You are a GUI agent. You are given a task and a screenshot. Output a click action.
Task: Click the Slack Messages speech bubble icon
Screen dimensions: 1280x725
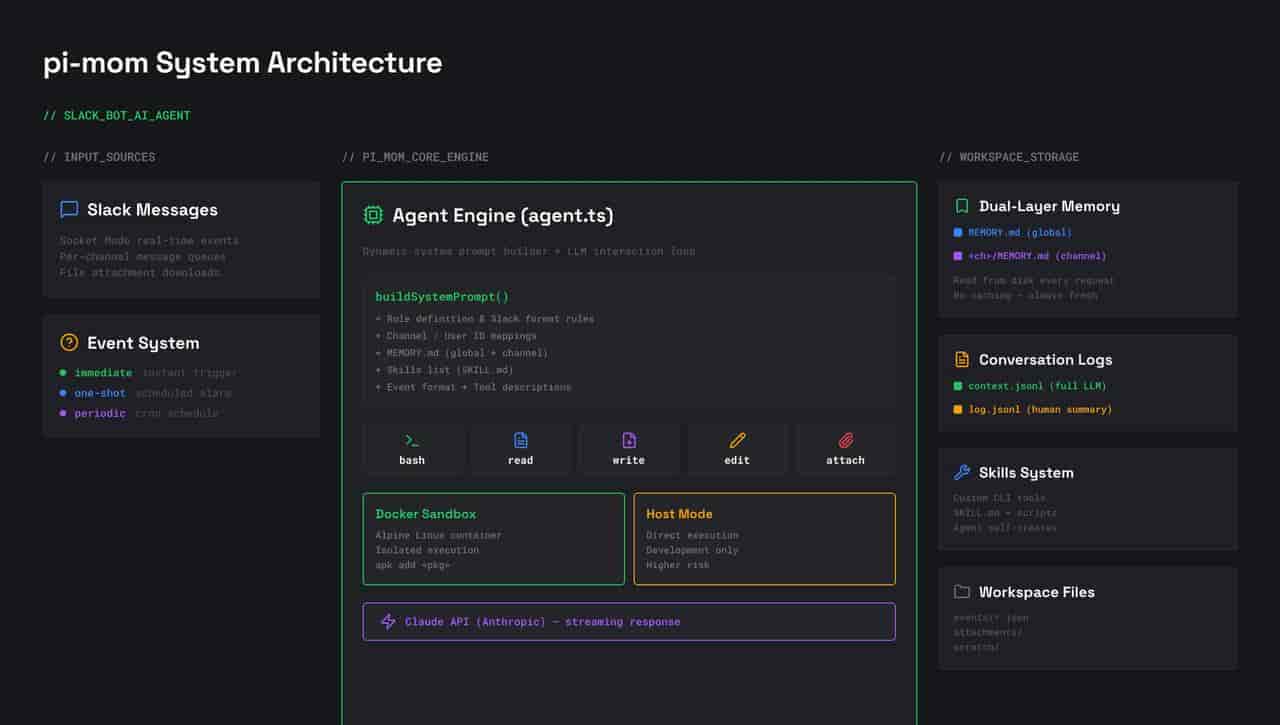[x=69, y=209]
